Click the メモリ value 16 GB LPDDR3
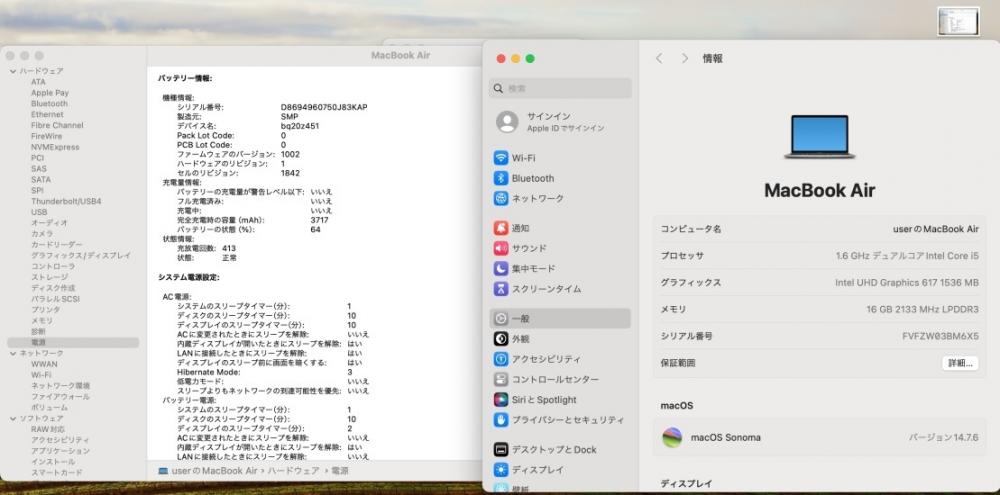Screen dimensions: 1000x495 [x=922, y=309]
